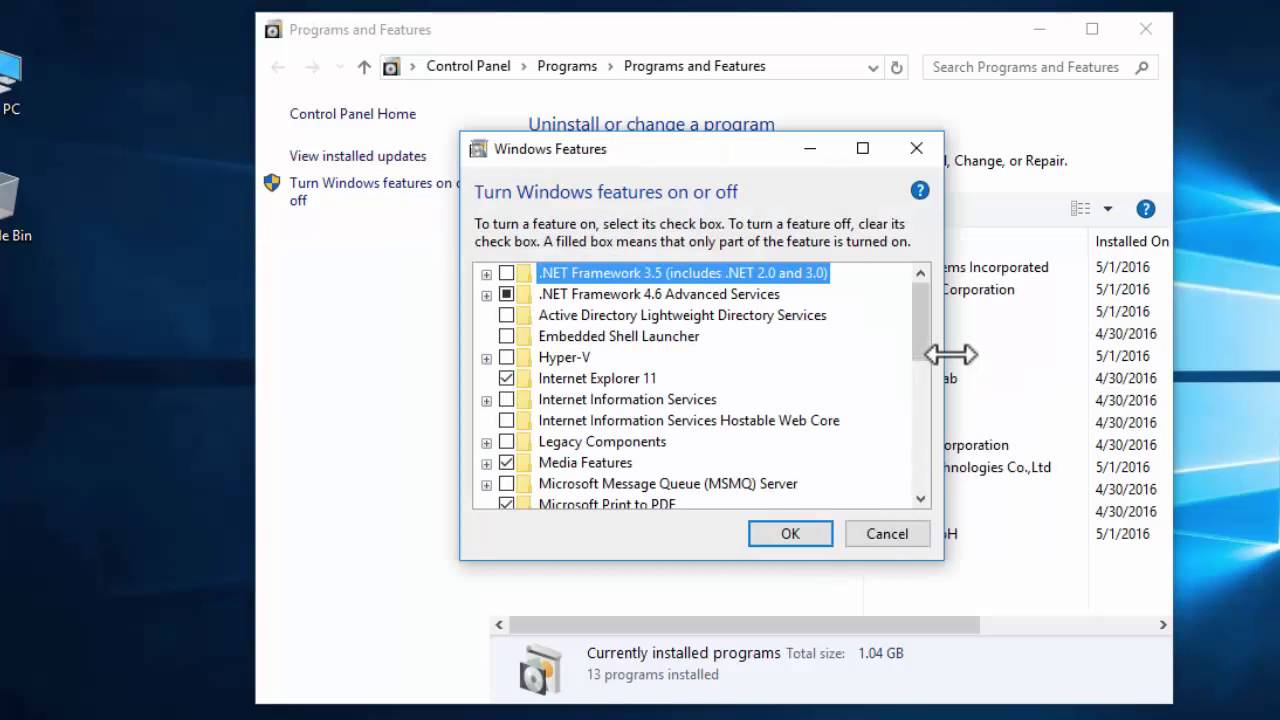Click OK in Windows Features dialog
This screenshot has height=720, width=1280.
[x=790, y=534]
